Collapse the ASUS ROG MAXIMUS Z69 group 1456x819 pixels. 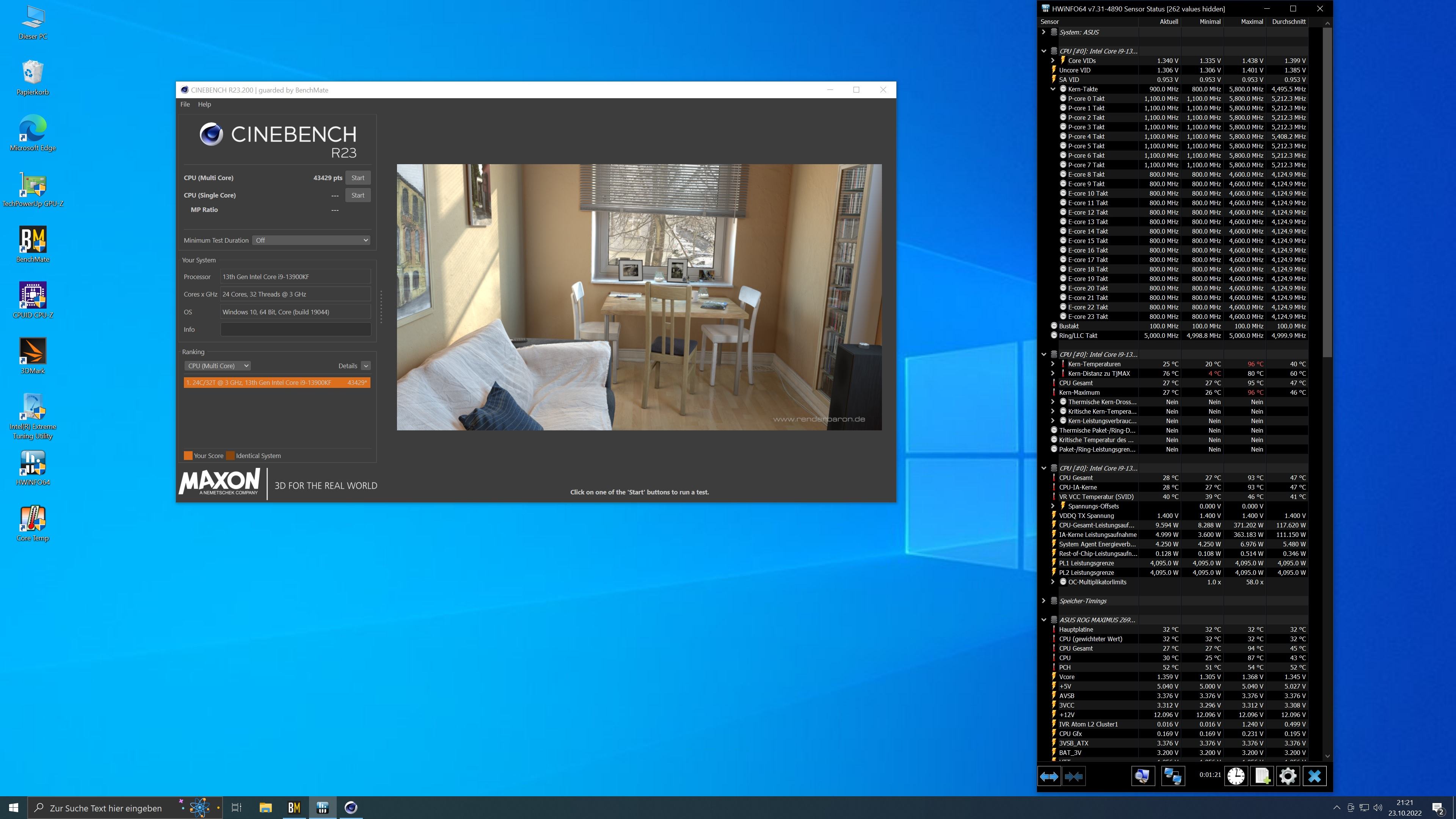point(1044,620)
